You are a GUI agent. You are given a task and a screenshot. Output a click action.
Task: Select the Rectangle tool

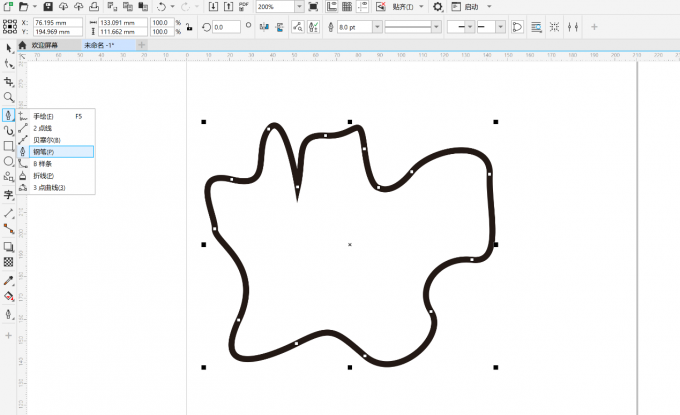[9, 146]
